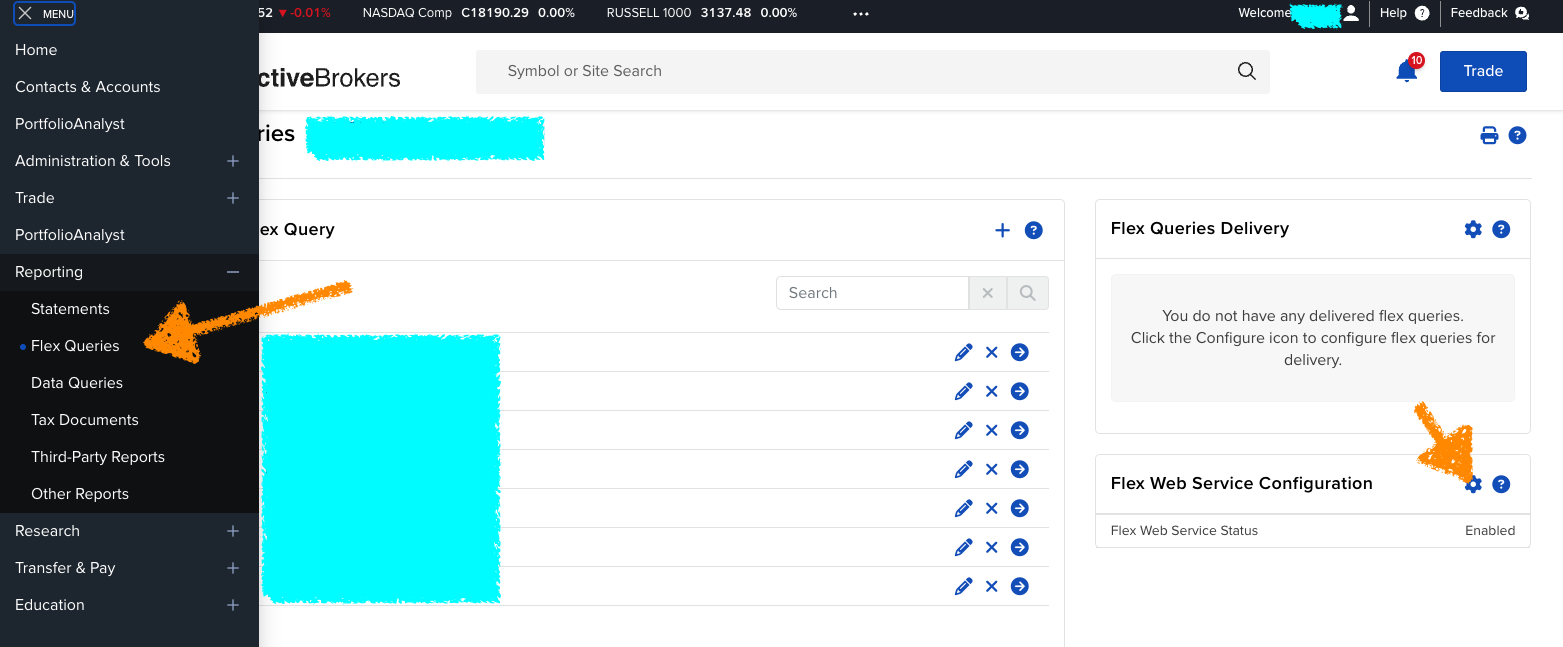1563x647 pixels.
Task: Add new Flex Query with plus icon
Action: 1002,230
